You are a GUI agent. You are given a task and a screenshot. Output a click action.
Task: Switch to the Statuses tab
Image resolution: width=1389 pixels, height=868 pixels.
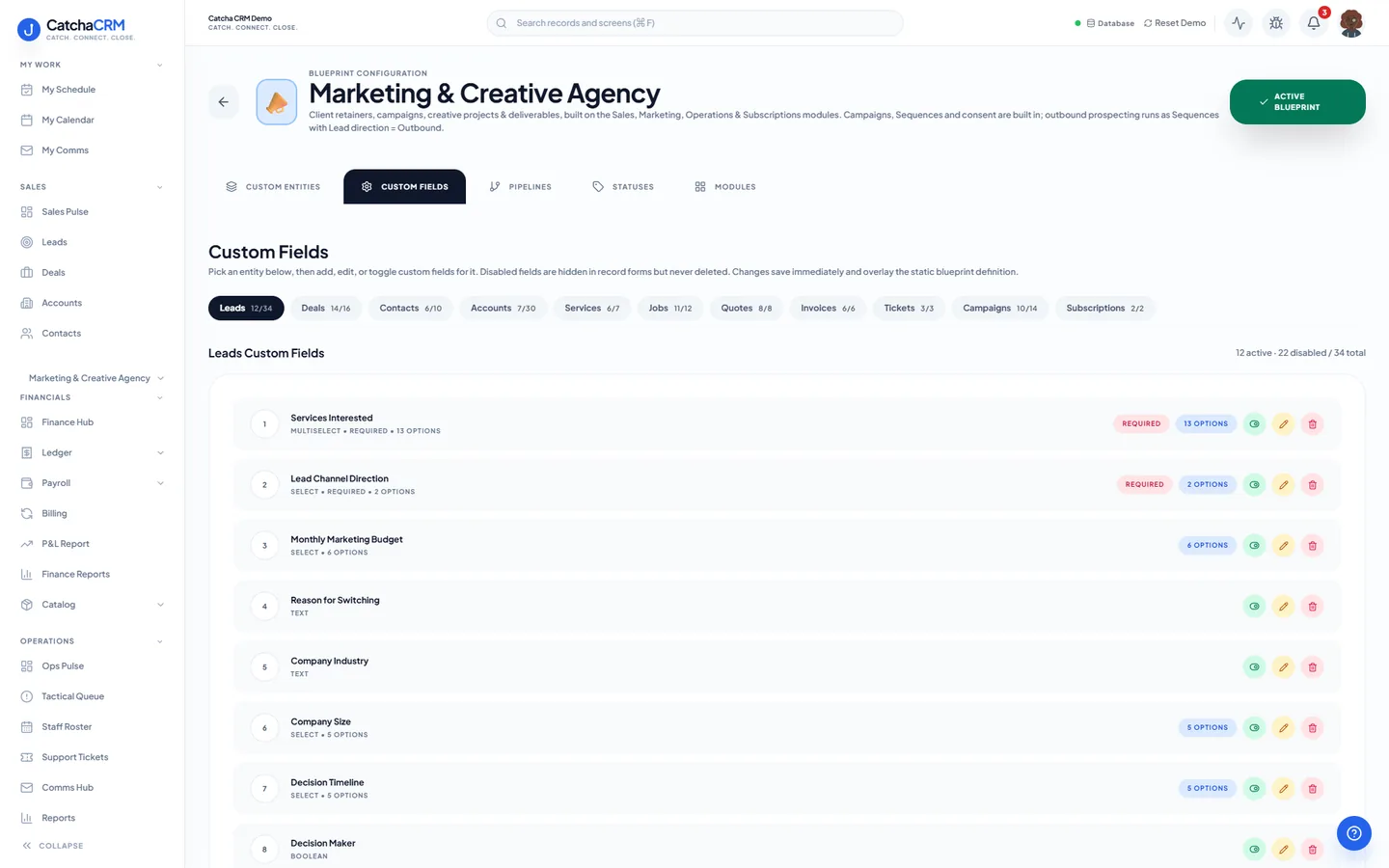coord(623,187)
